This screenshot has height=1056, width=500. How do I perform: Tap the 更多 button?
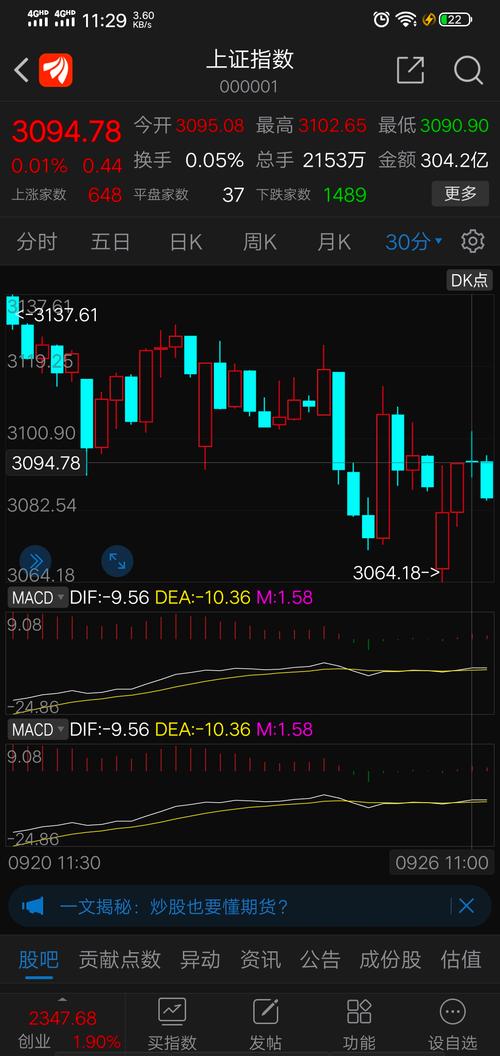point(460,194)
